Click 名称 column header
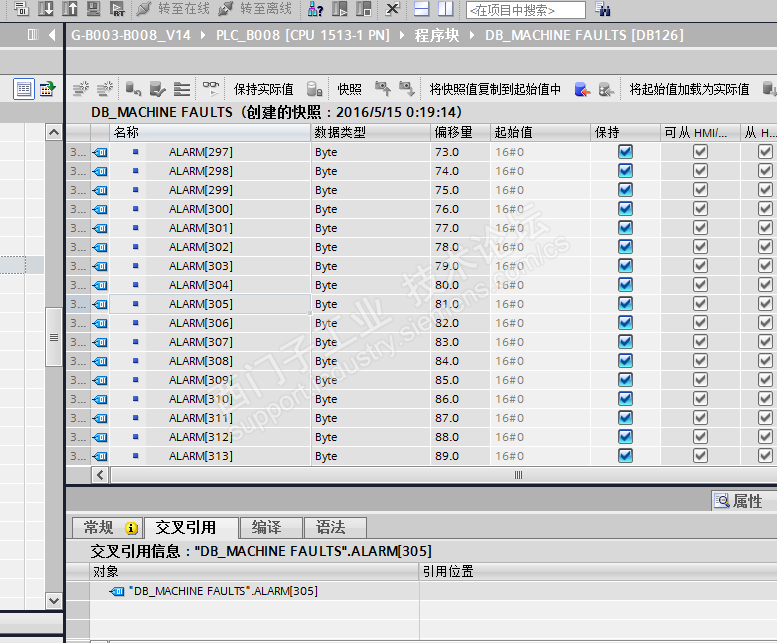This screenshot has width=777, height=643. [x=210, y=132]
